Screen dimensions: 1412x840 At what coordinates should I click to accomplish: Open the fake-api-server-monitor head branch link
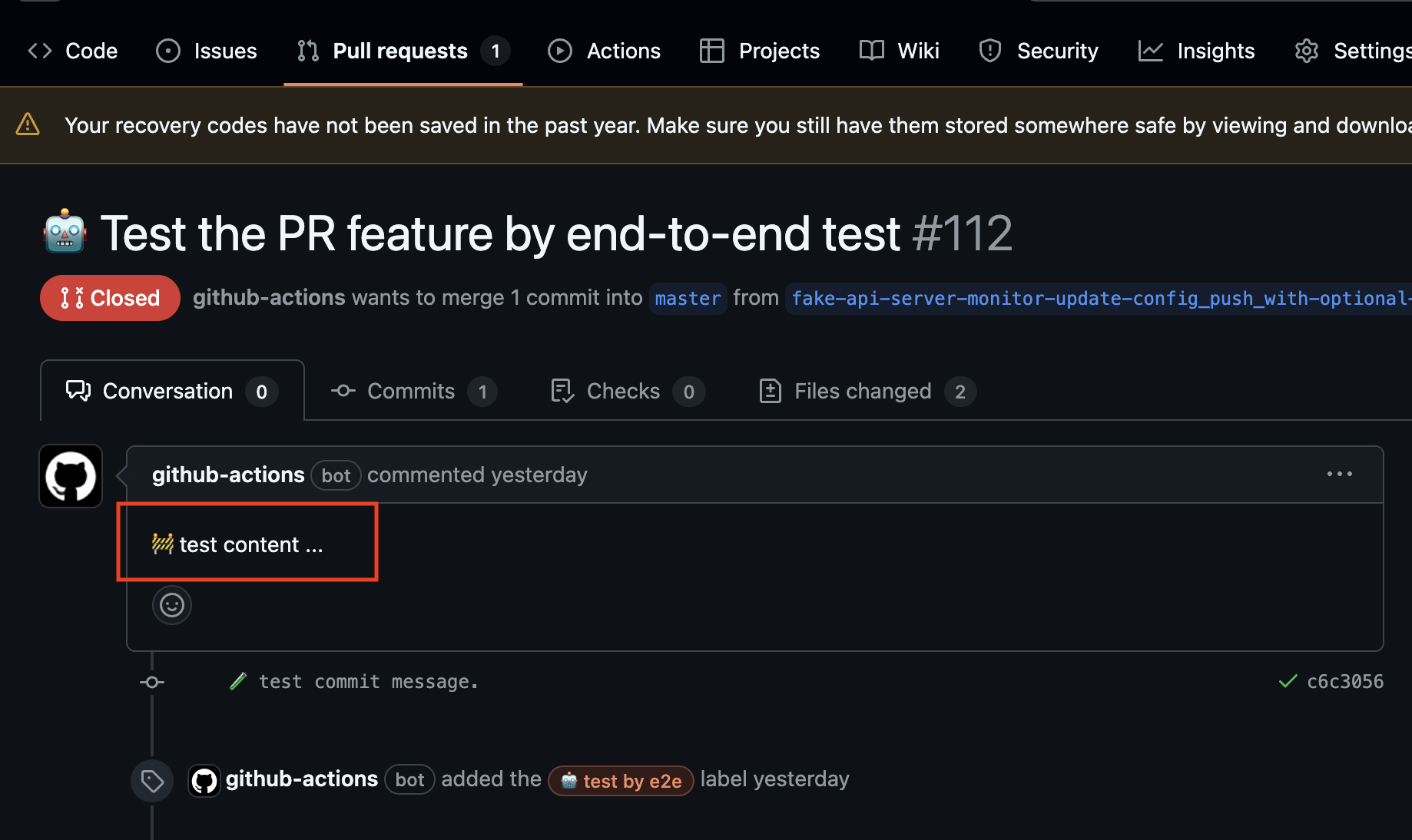pos(1099,298)
